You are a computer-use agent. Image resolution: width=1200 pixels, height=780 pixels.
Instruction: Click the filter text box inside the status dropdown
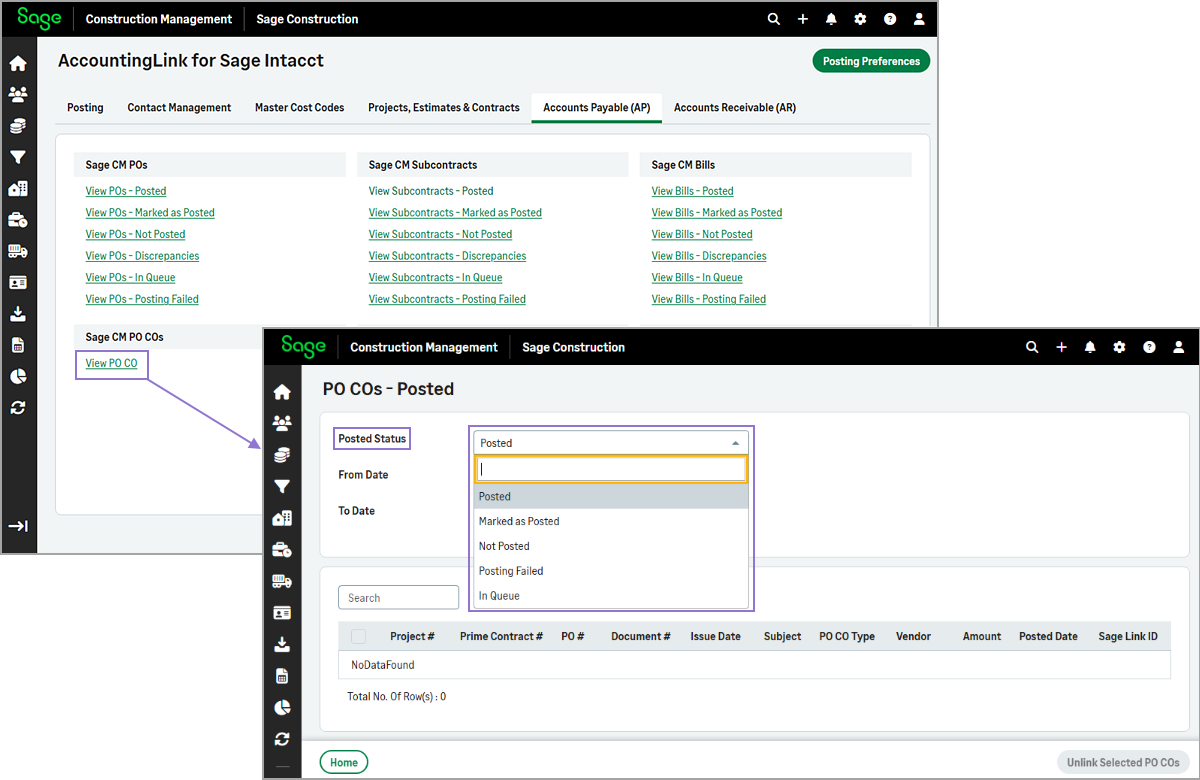tap(611, 470)
